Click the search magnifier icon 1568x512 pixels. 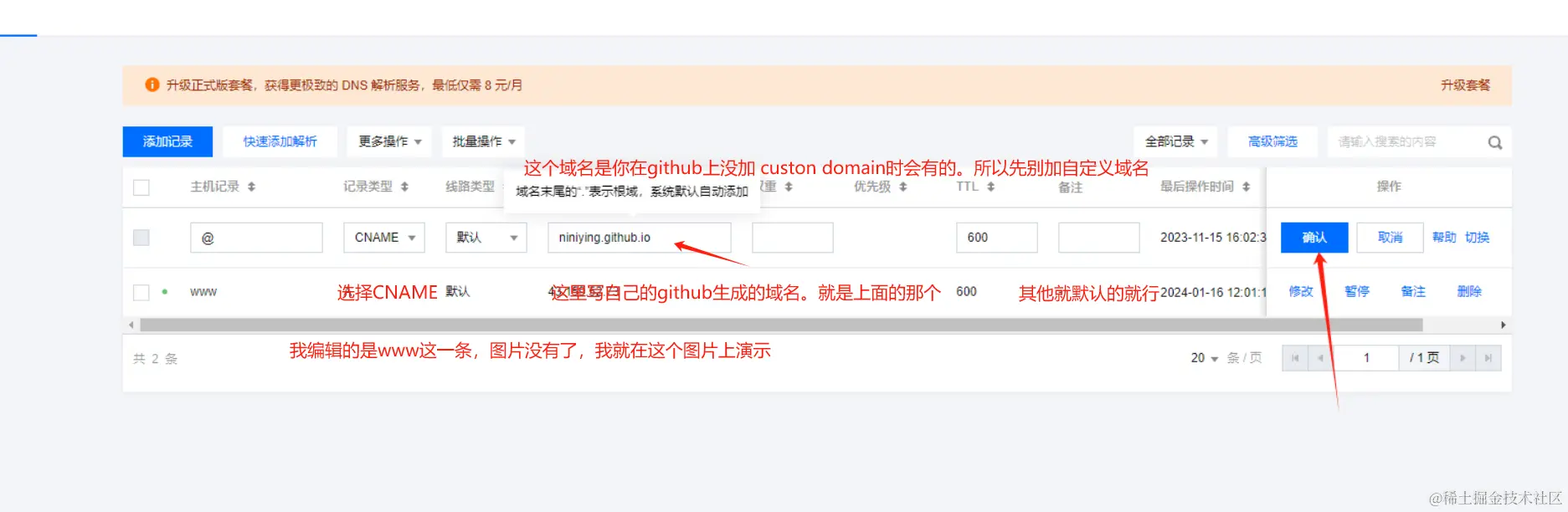click(1494, 142)
